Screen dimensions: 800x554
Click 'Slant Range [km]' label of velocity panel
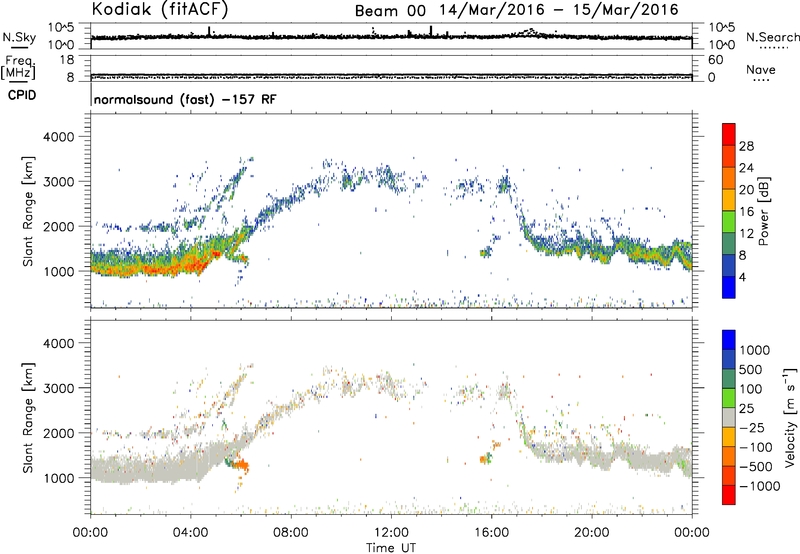[x=28, y=418]
